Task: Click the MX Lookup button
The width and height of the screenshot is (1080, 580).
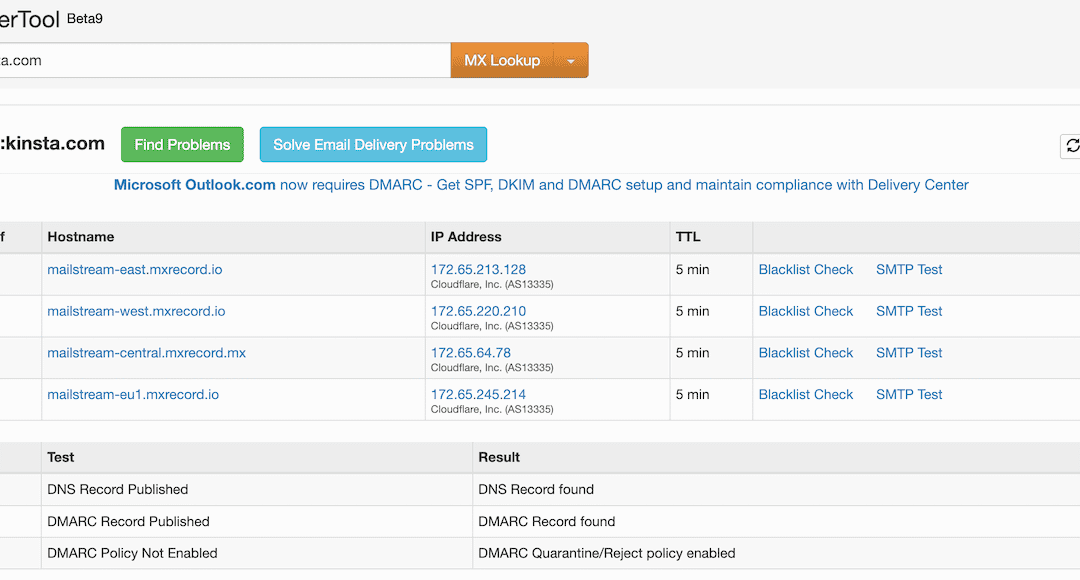Action: click(502, 60)
